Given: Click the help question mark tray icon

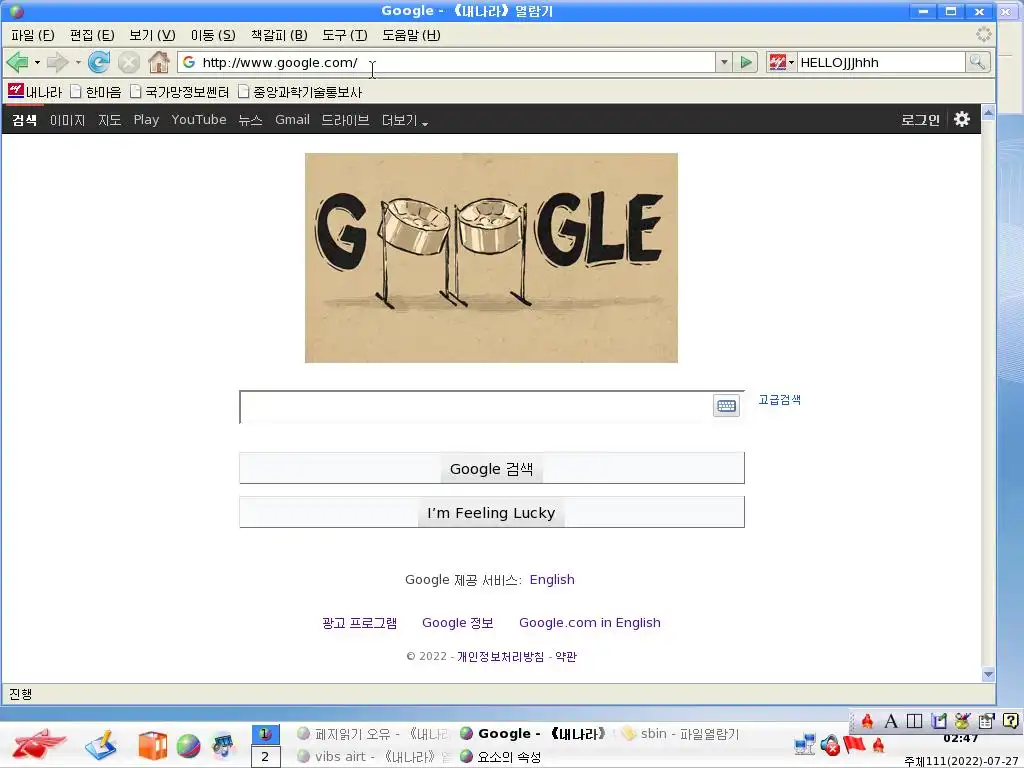Looking at the screenshot, I should (x=1010, y=721).
